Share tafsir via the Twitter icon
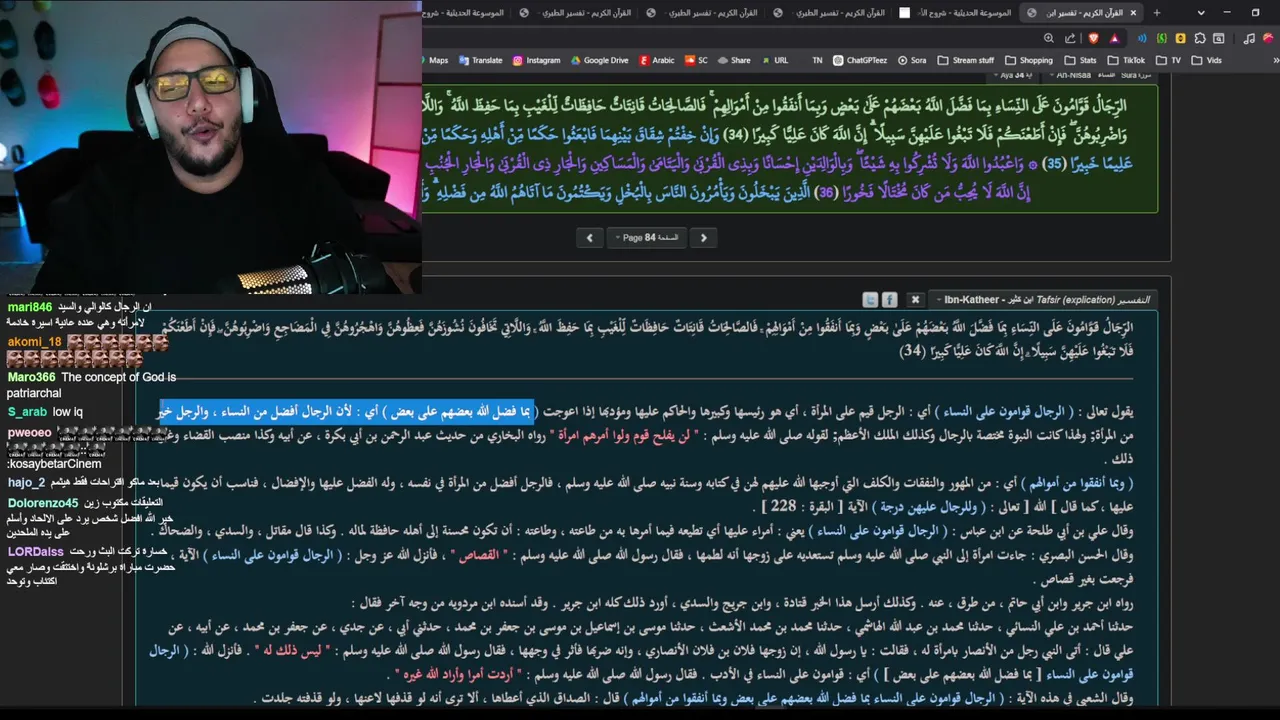This screenshot has width=1280, height=720. [x=870, y=299]
